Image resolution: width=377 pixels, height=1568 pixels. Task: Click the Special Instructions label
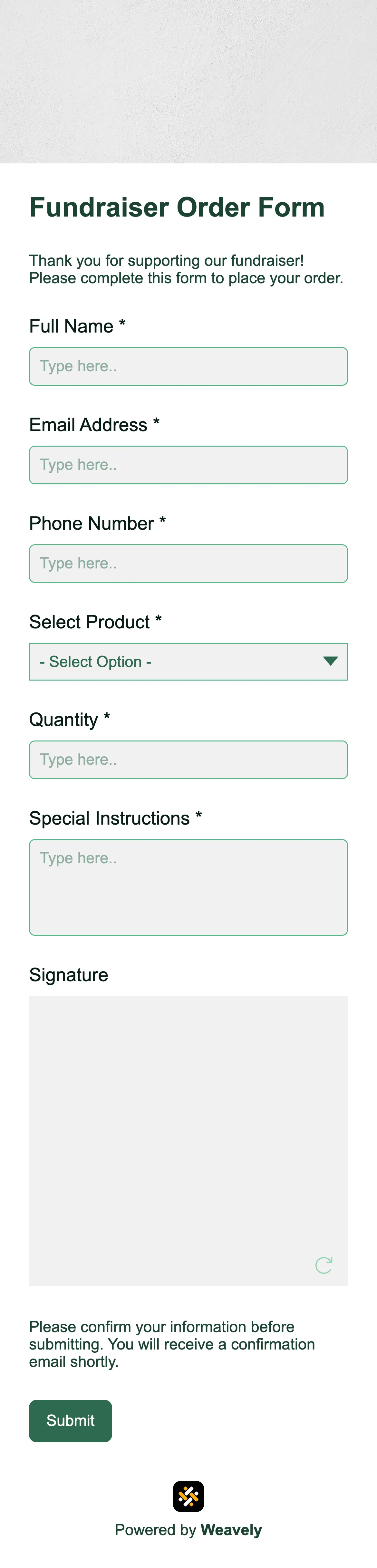[110, 818]
